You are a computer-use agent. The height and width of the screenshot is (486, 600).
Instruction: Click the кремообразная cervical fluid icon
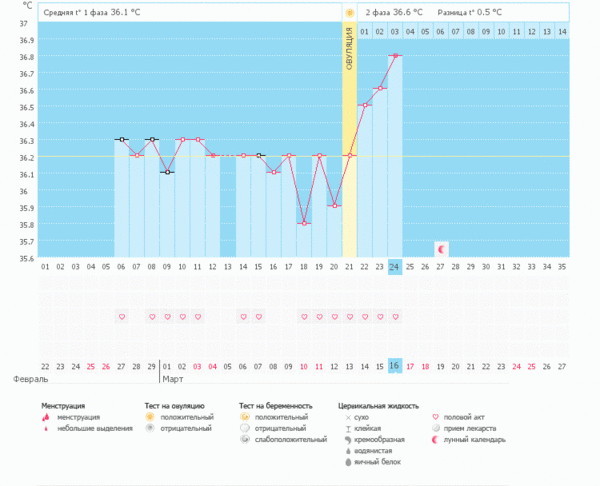click(348, 440)
